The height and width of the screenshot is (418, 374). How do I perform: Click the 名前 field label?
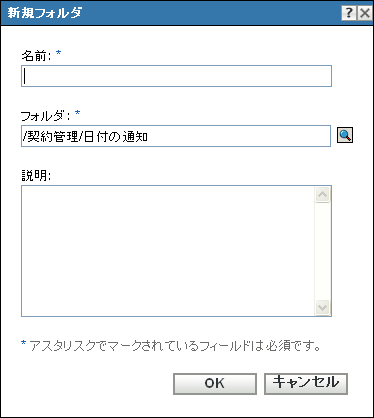(x=36, y=55)
